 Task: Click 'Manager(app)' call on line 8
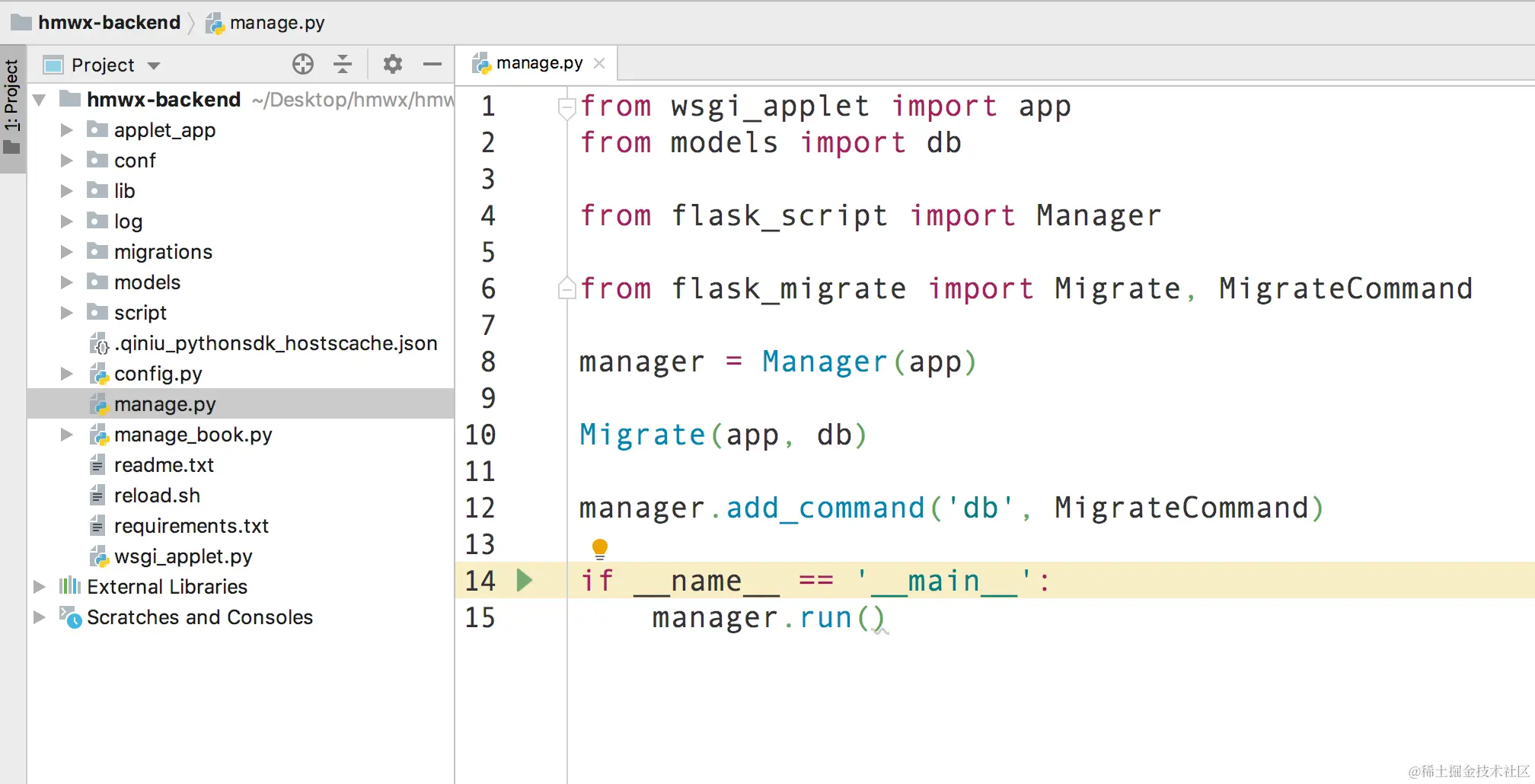(870, 362)
